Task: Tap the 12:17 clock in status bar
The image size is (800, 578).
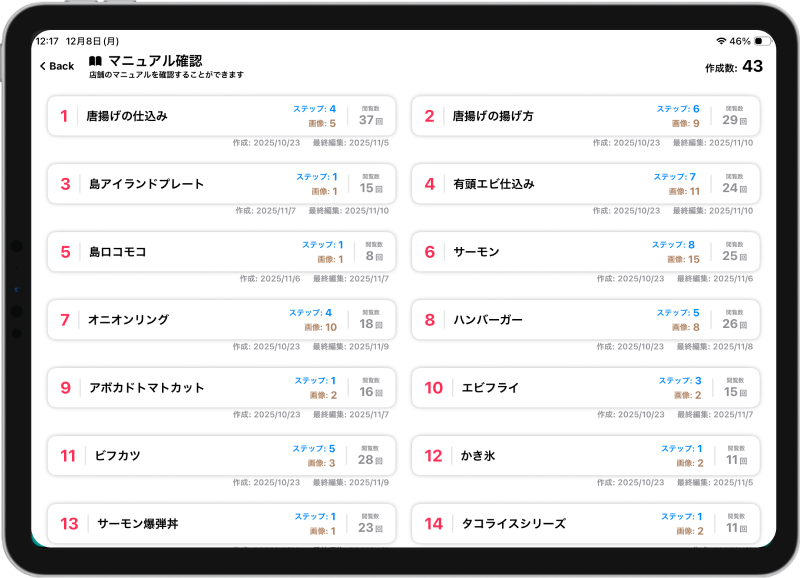Action: tap(47, 41)
